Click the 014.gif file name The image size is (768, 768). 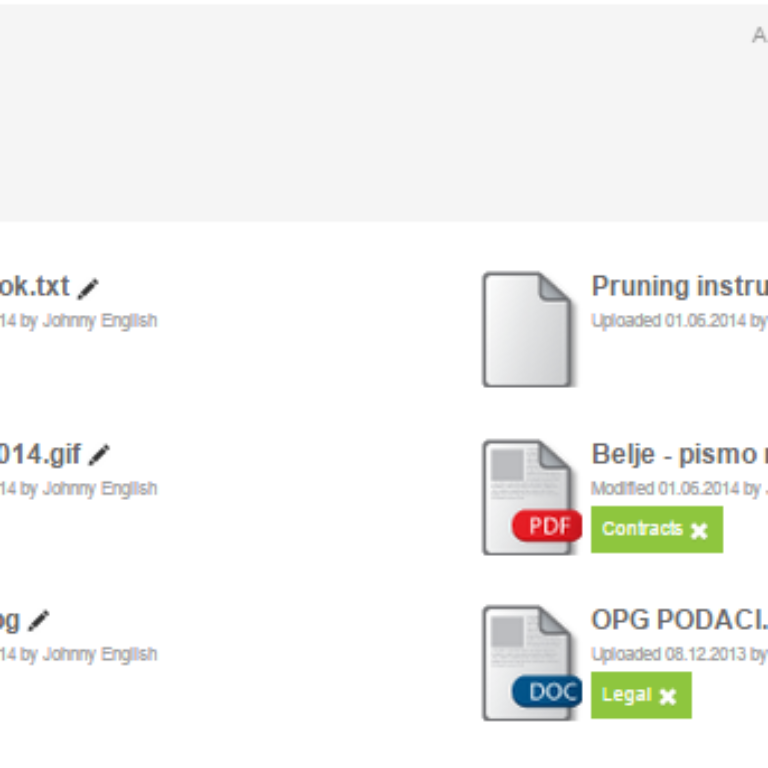click(41, 455)
